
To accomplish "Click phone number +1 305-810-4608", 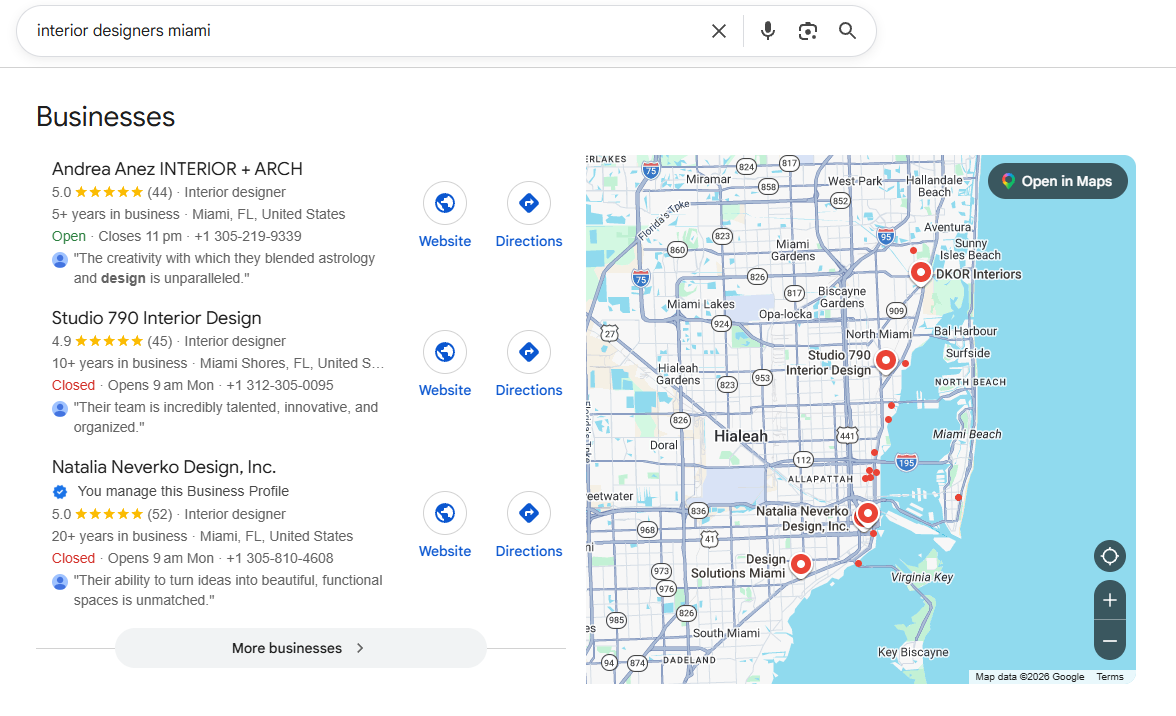I will tap(280, 558).
